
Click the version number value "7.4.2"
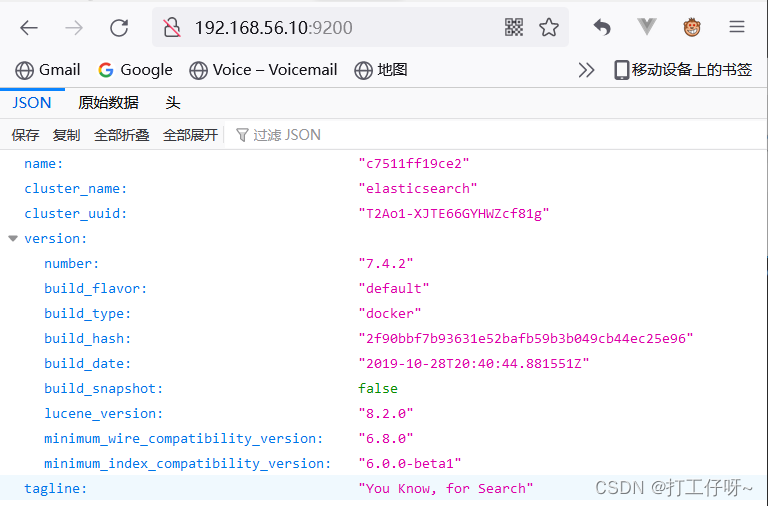coord(386,264)
